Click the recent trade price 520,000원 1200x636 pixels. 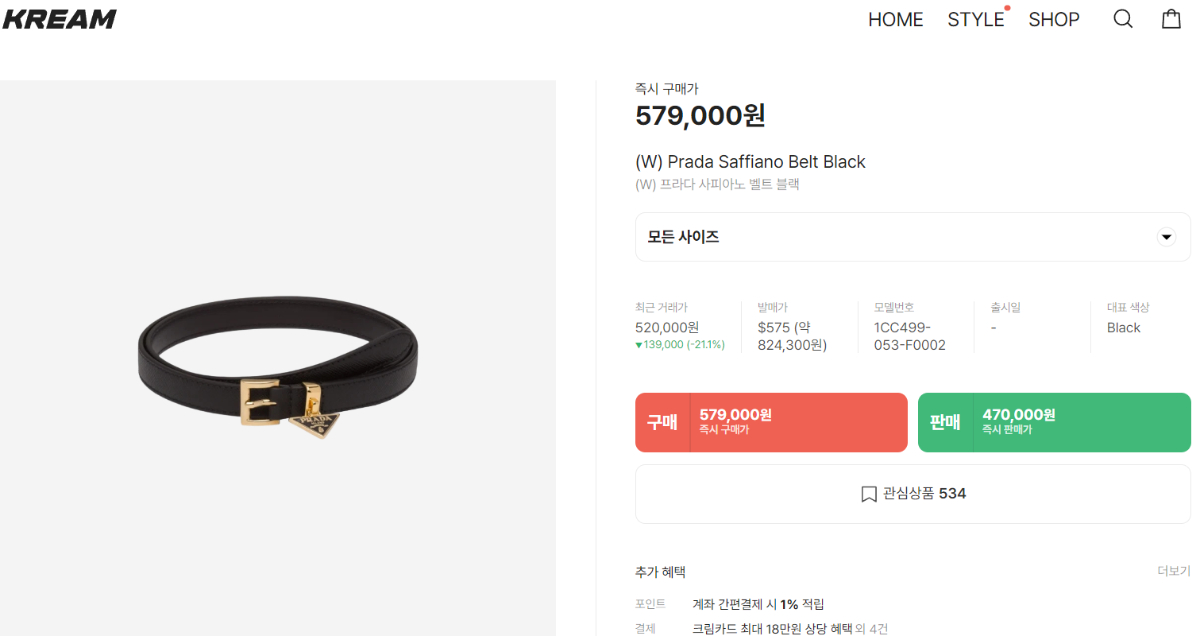[x=667, y=327]
